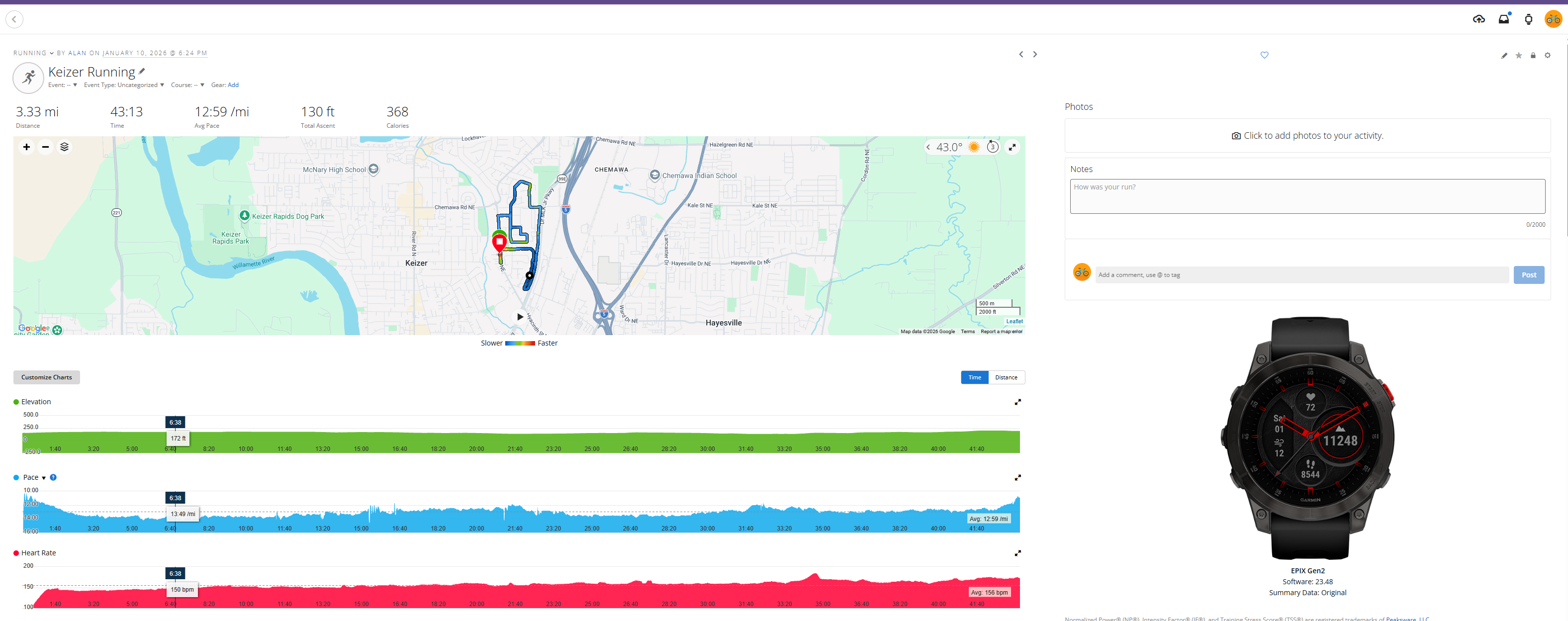Open the notifications inbox icon

[1504, 19]
